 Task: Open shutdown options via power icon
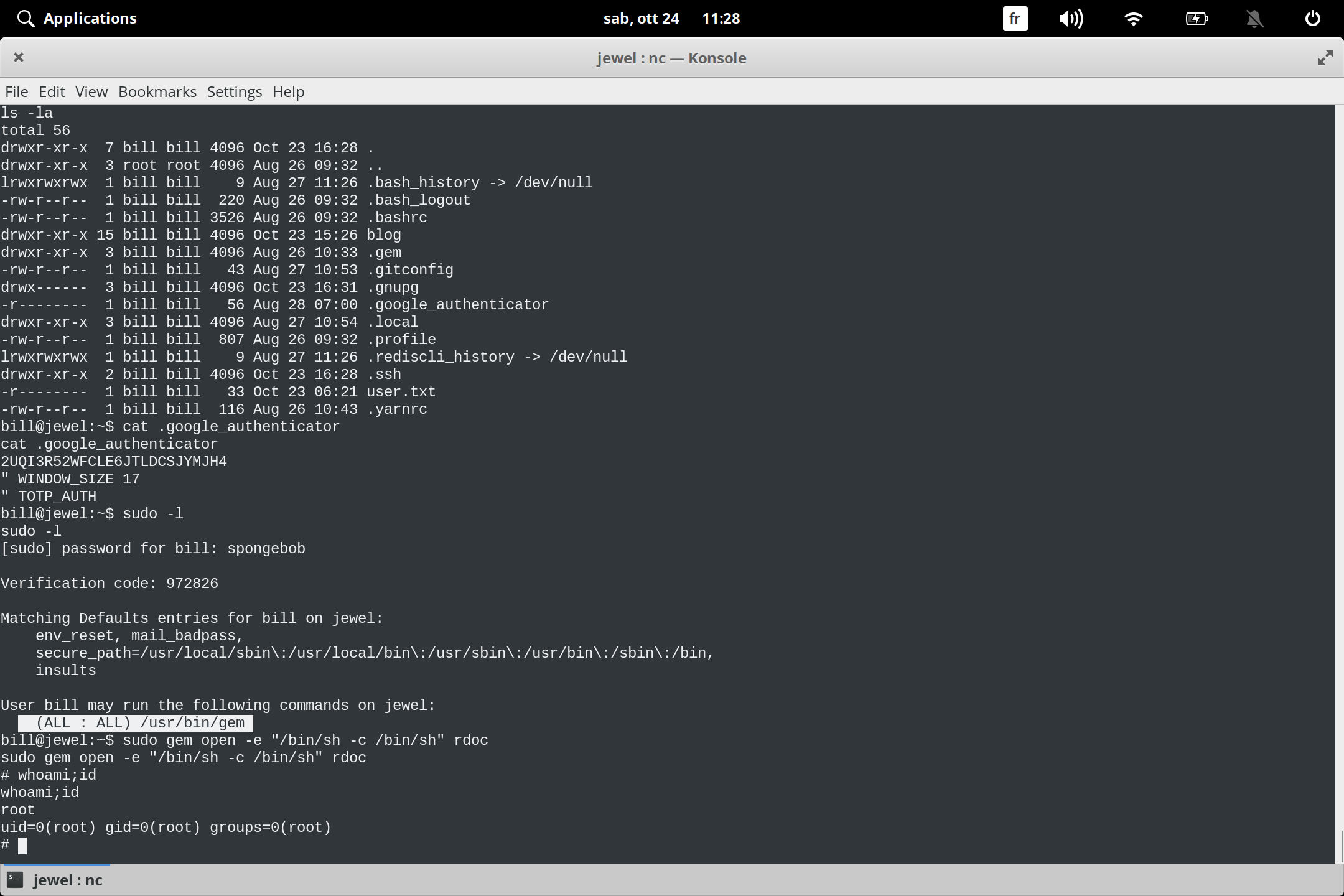tap(1313, 18)
